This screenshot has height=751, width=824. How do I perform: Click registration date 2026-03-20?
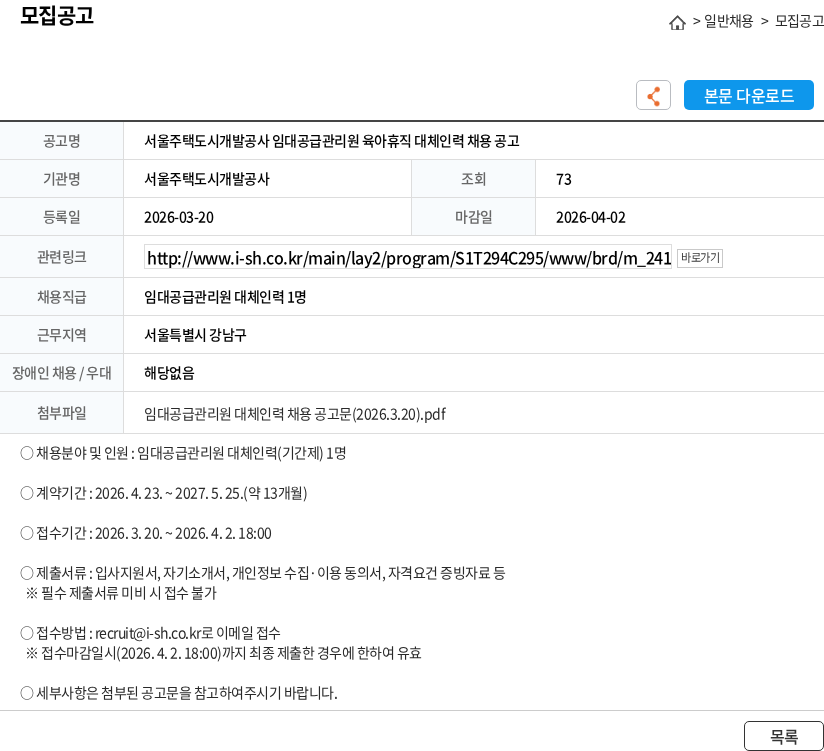(179, 218)
